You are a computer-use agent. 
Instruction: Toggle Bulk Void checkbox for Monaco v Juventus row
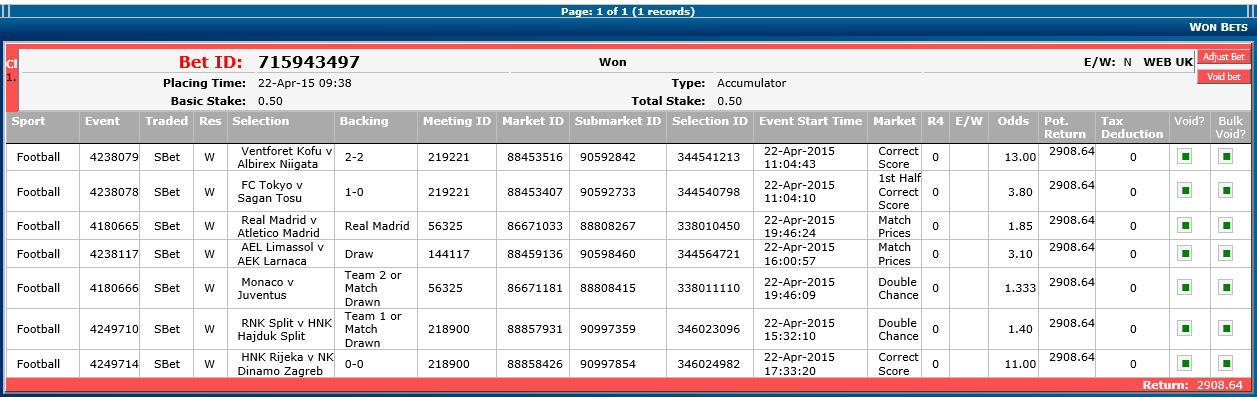1225,288
